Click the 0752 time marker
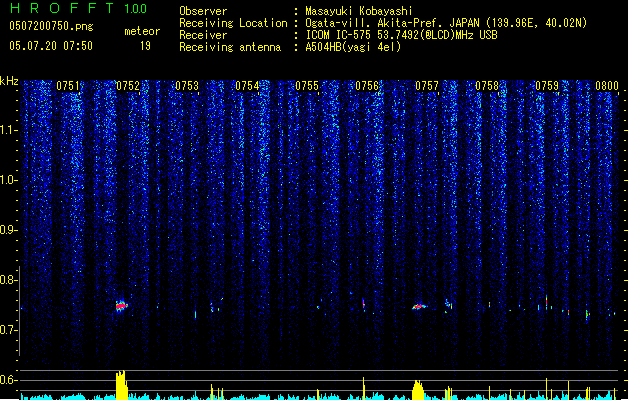Screen dimensions: 629x400 coord(128,86)
